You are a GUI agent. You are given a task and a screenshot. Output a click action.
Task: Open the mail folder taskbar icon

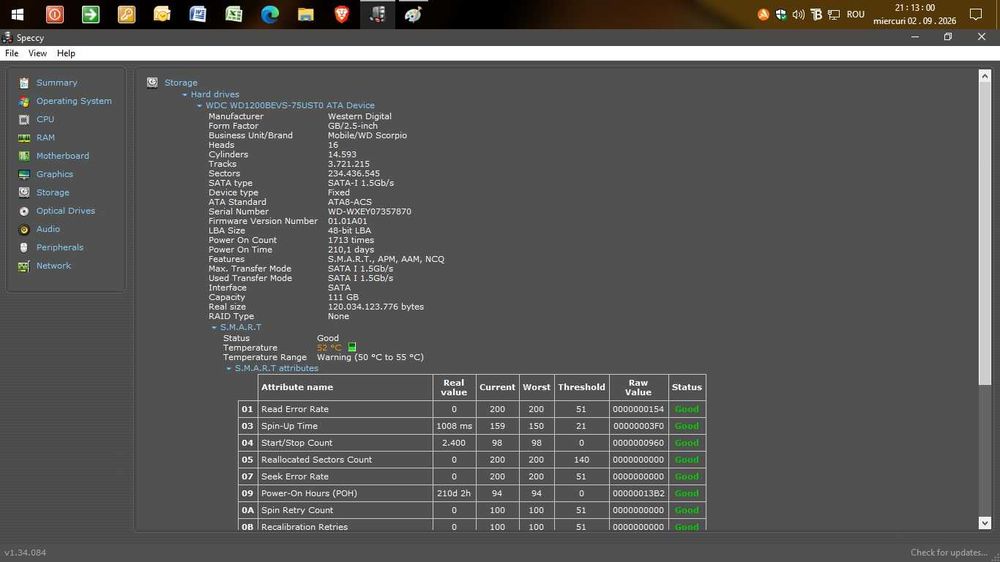[162, 14]
